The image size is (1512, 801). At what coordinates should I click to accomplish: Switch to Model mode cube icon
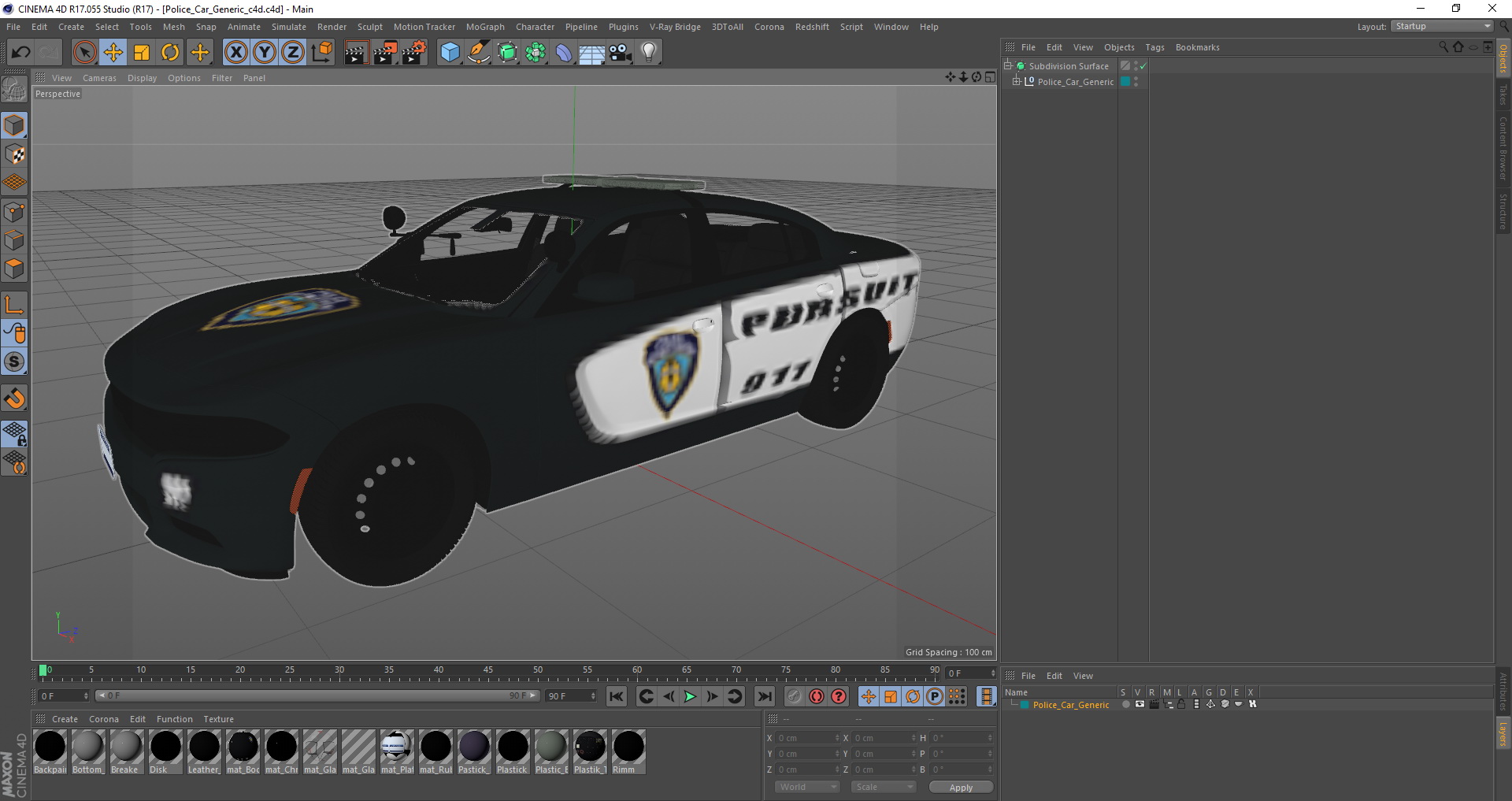(14, 125)
